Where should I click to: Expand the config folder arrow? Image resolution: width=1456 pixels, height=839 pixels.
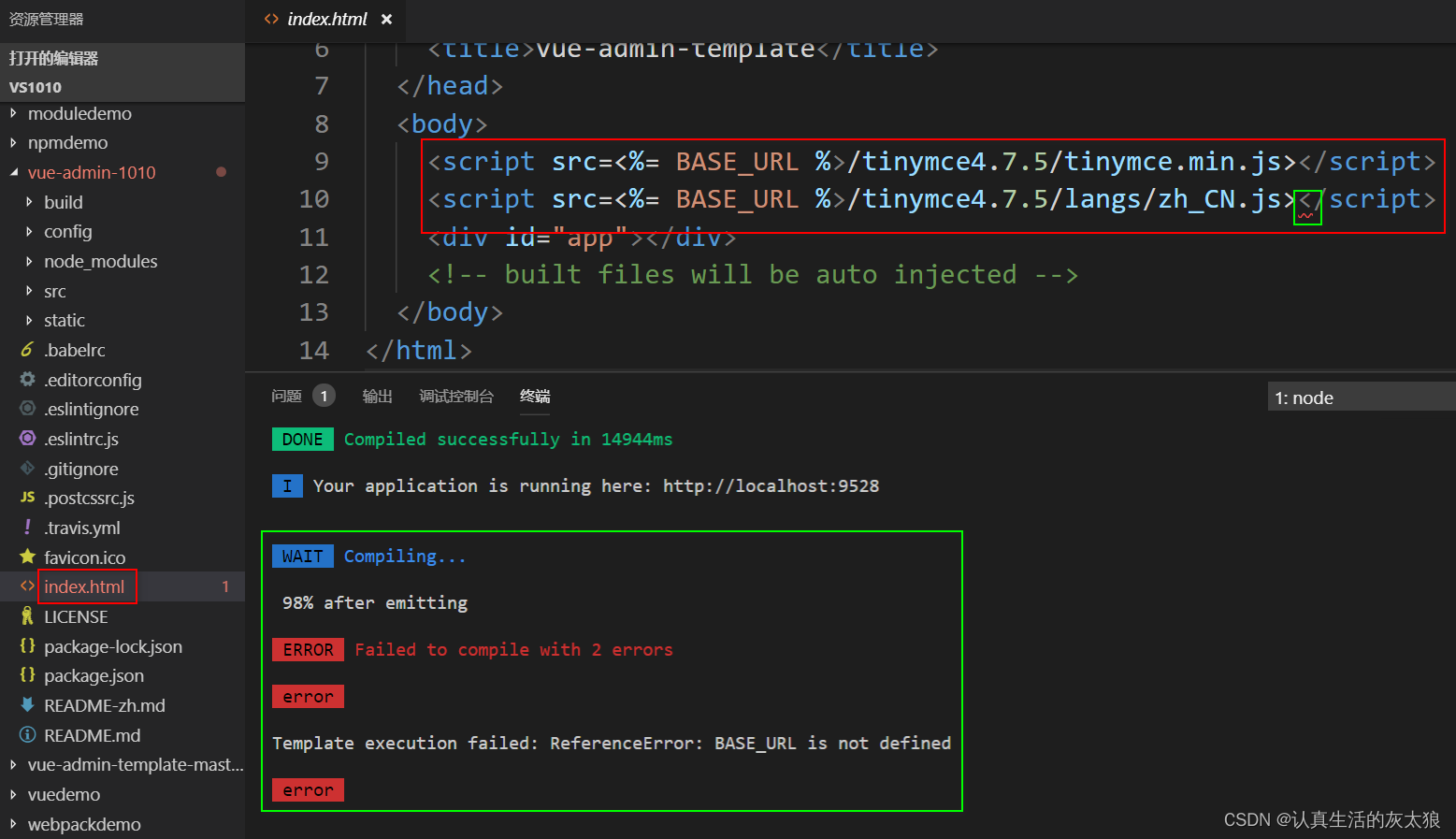[29, 232]
